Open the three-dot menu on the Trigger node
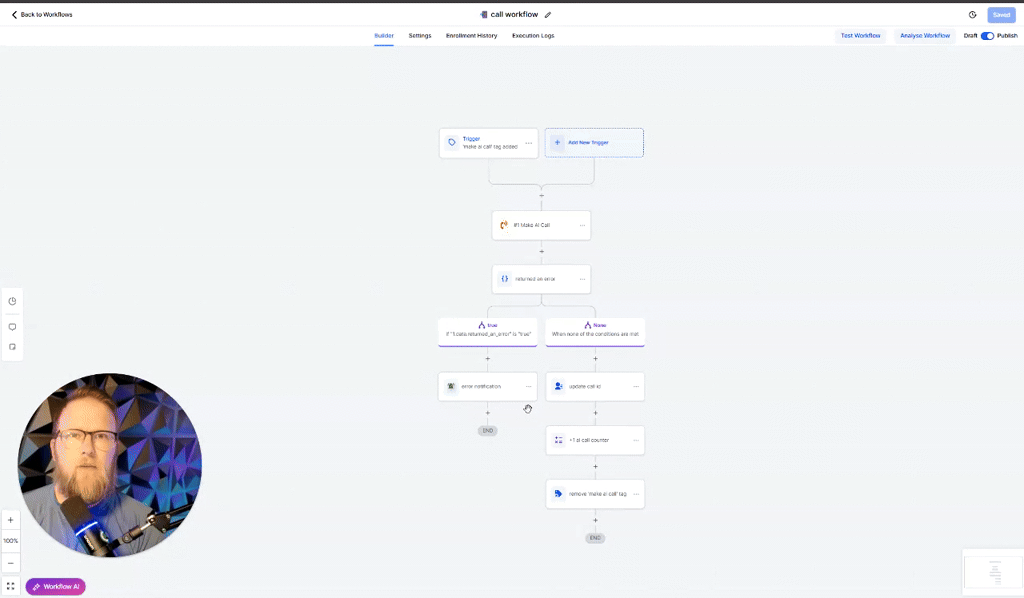Image resolution: width=1024 pixels, height=598 pixels. tap(528, 142)
